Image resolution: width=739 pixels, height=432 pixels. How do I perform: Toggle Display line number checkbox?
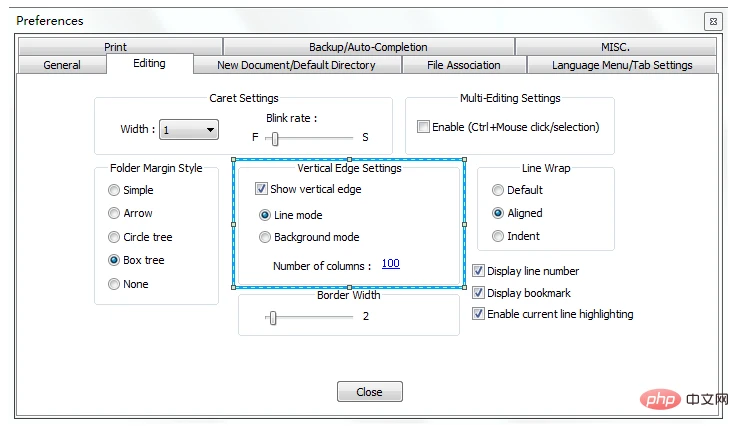pos(479,271)
